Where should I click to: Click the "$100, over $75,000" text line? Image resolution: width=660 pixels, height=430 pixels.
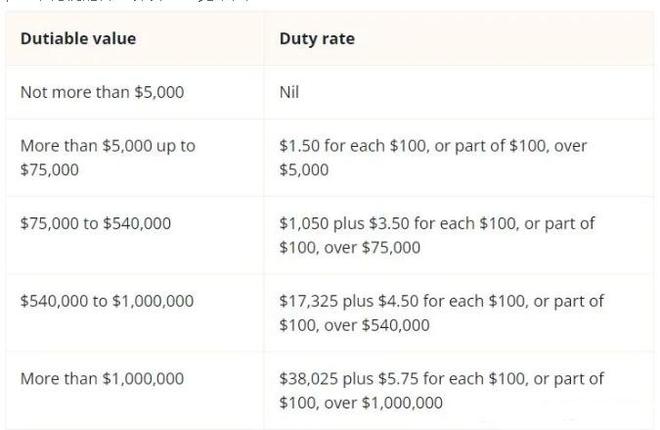coord(350,247)
